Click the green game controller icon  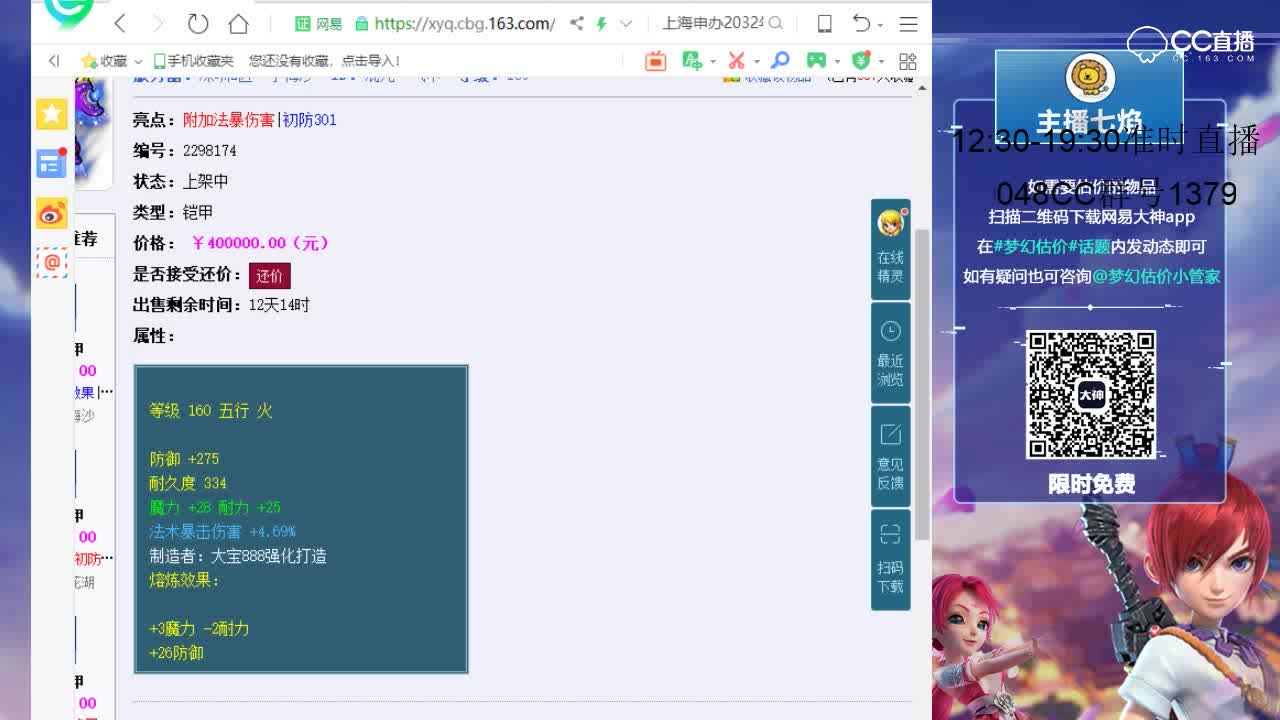click(x=817, y=61)
